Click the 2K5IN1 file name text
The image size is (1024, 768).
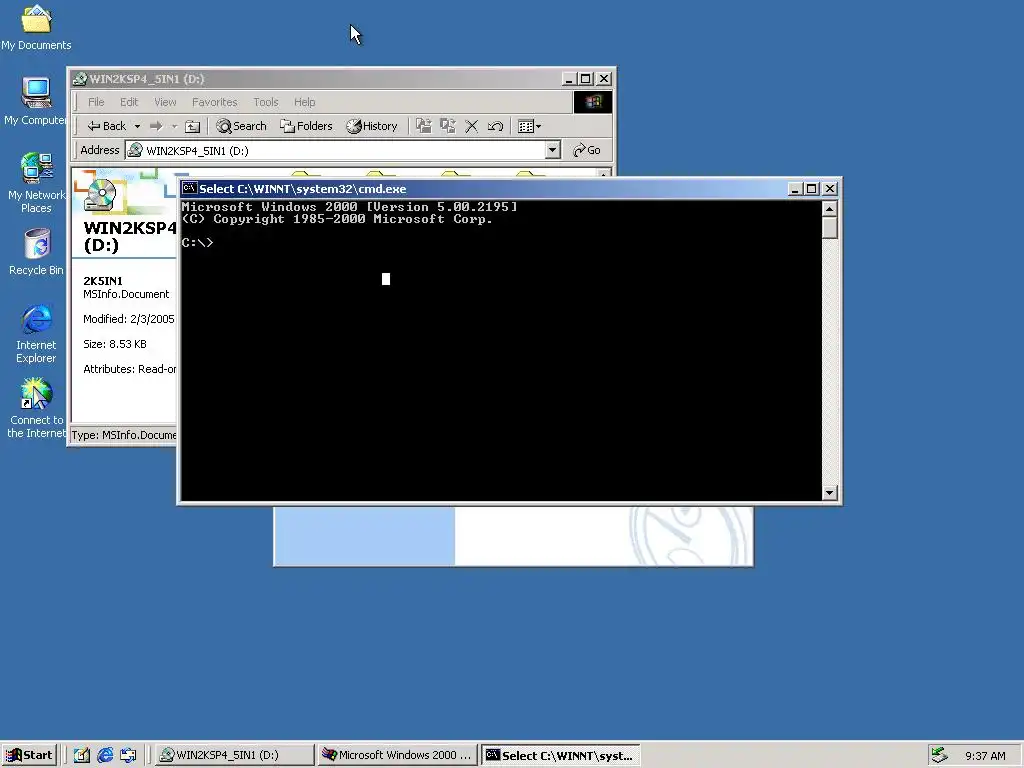pos(103,281)
